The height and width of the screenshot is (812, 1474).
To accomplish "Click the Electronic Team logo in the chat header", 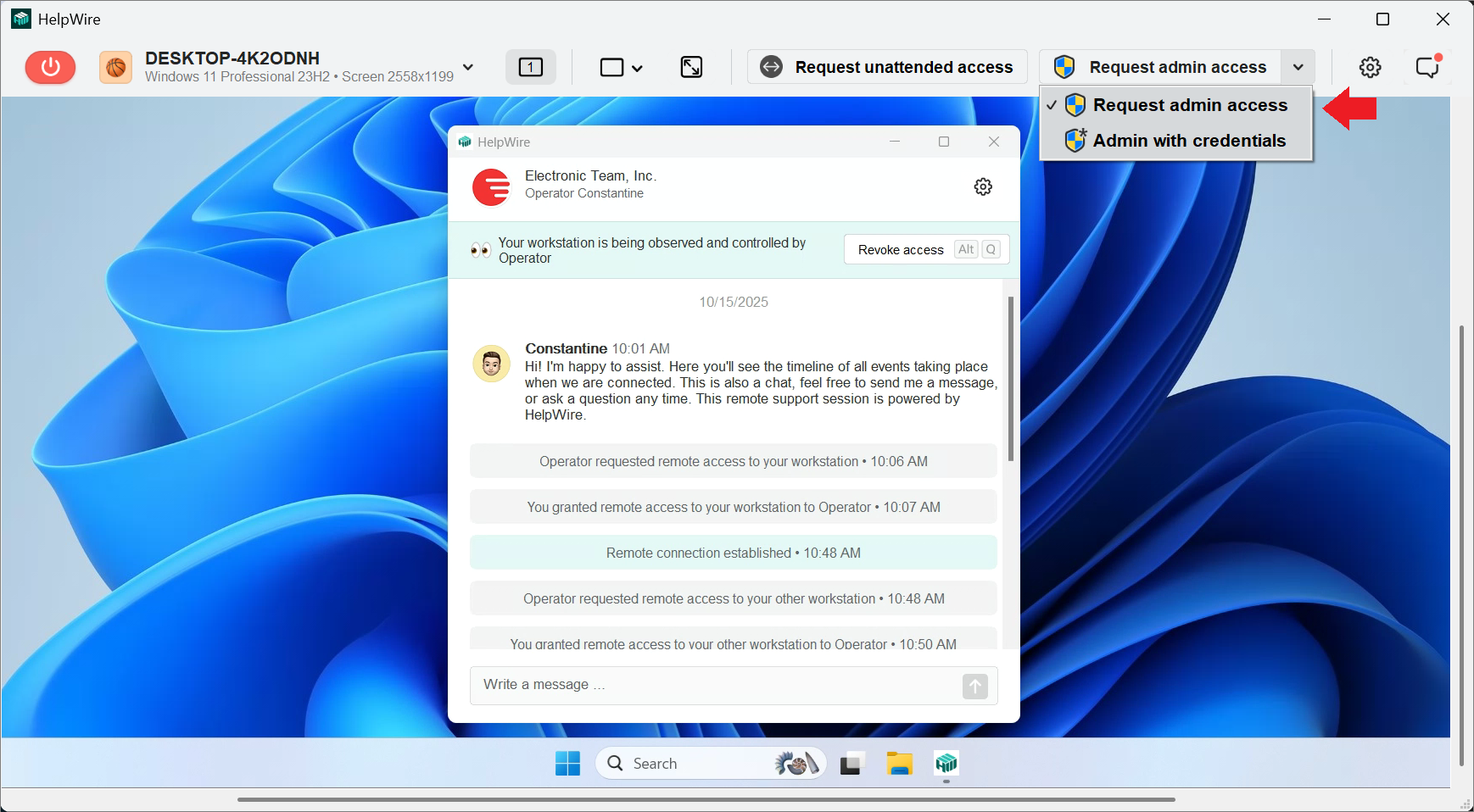I will coord(492,187).
